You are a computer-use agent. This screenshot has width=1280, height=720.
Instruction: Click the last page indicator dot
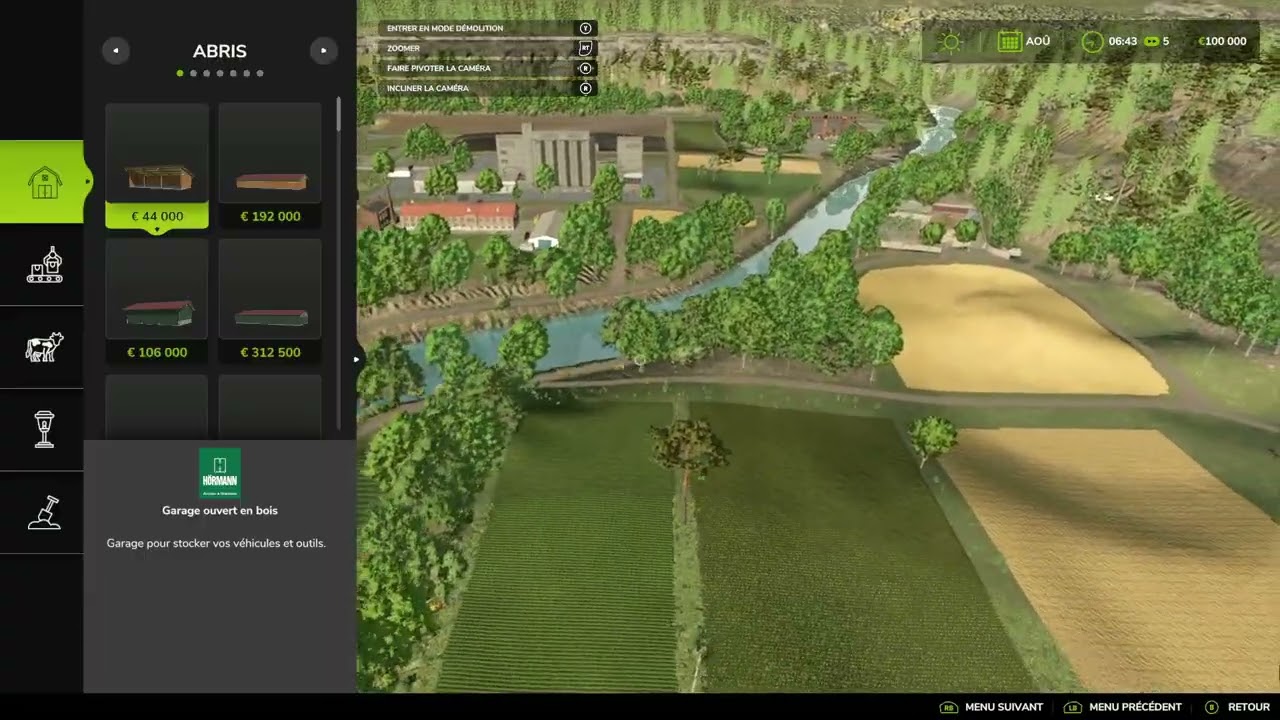pyautogui.click(x=260, y=73)
